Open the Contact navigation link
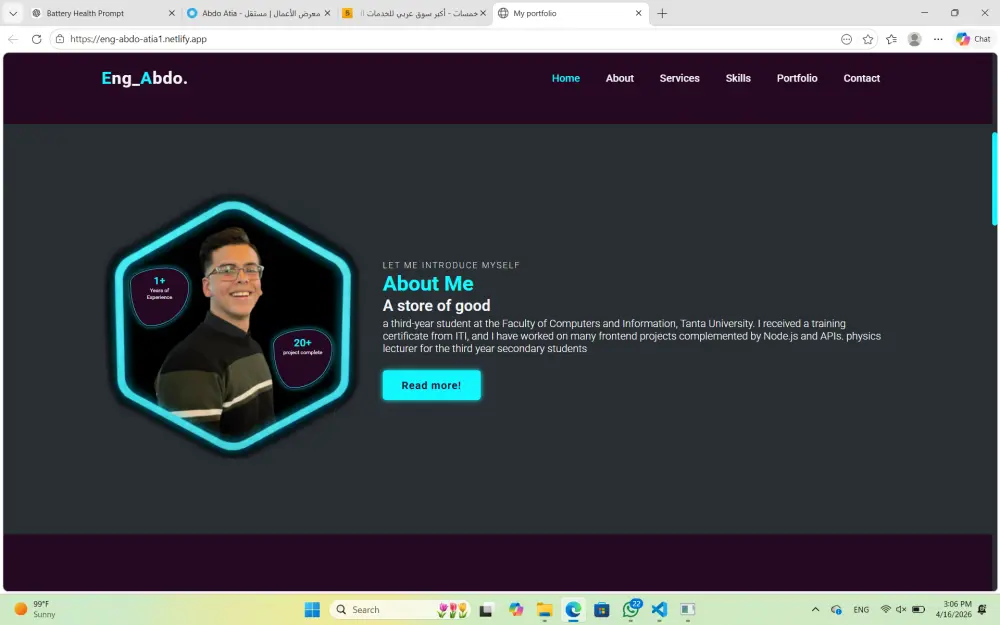This screenshot has width=1000, height=625. [x=862, y=78]
